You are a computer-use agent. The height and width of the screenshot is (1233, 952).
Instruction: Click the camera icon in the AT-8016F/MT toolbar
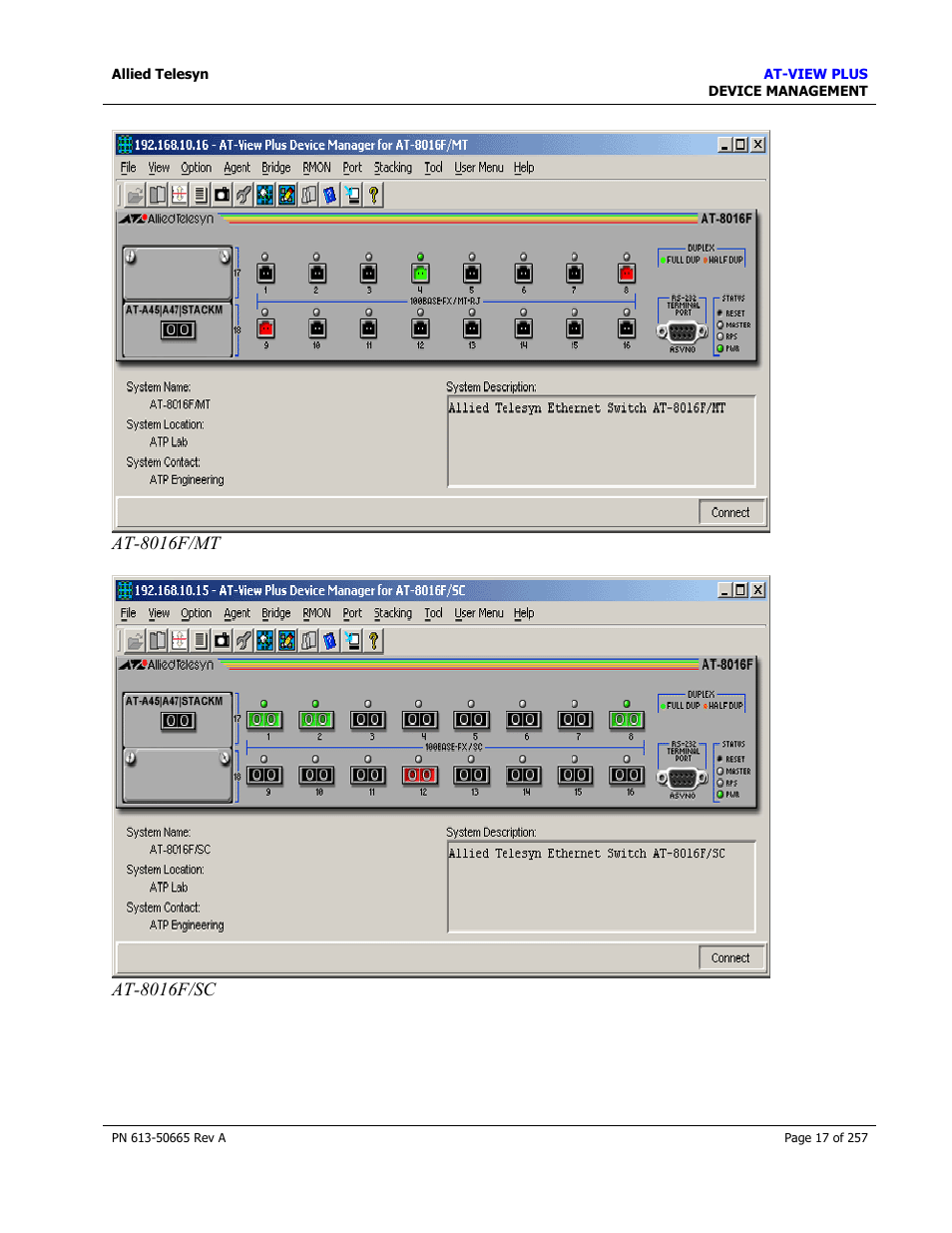coord(222,196)
